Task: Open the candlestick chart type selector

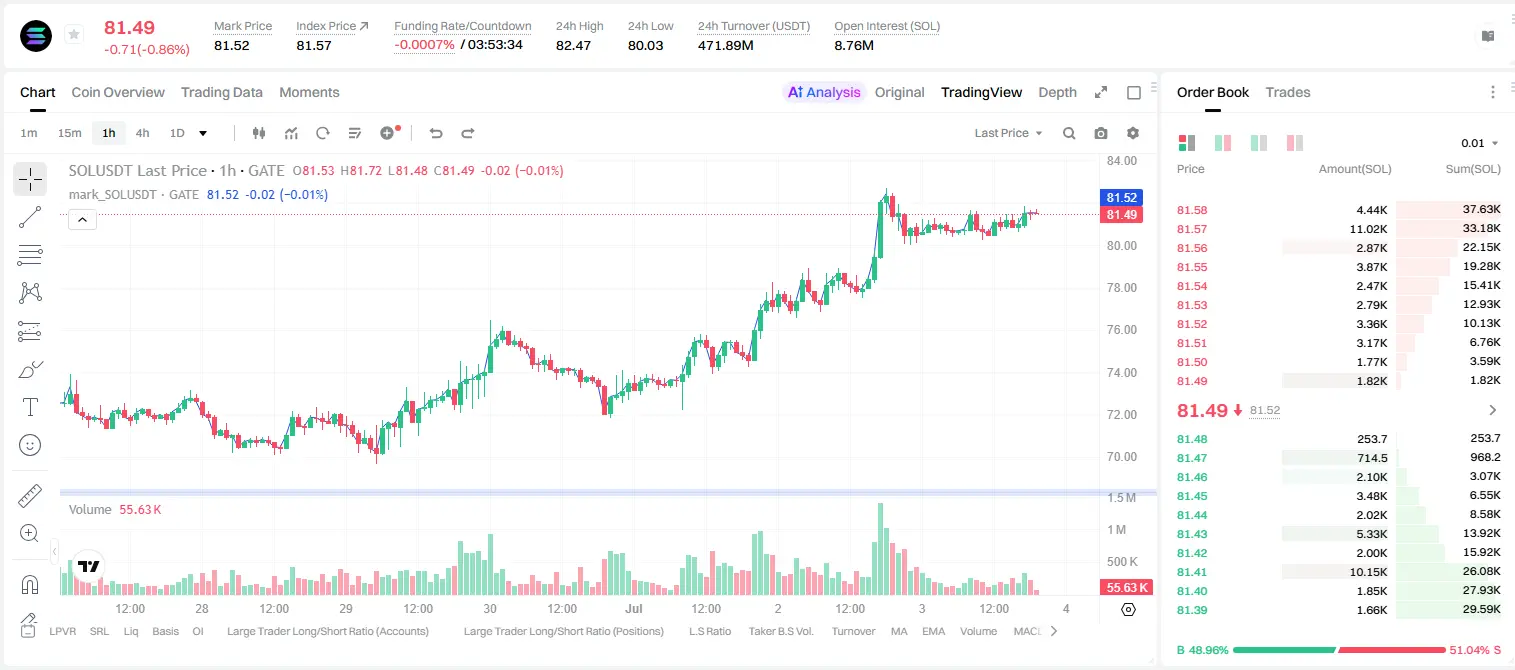Action: point(259,133)
